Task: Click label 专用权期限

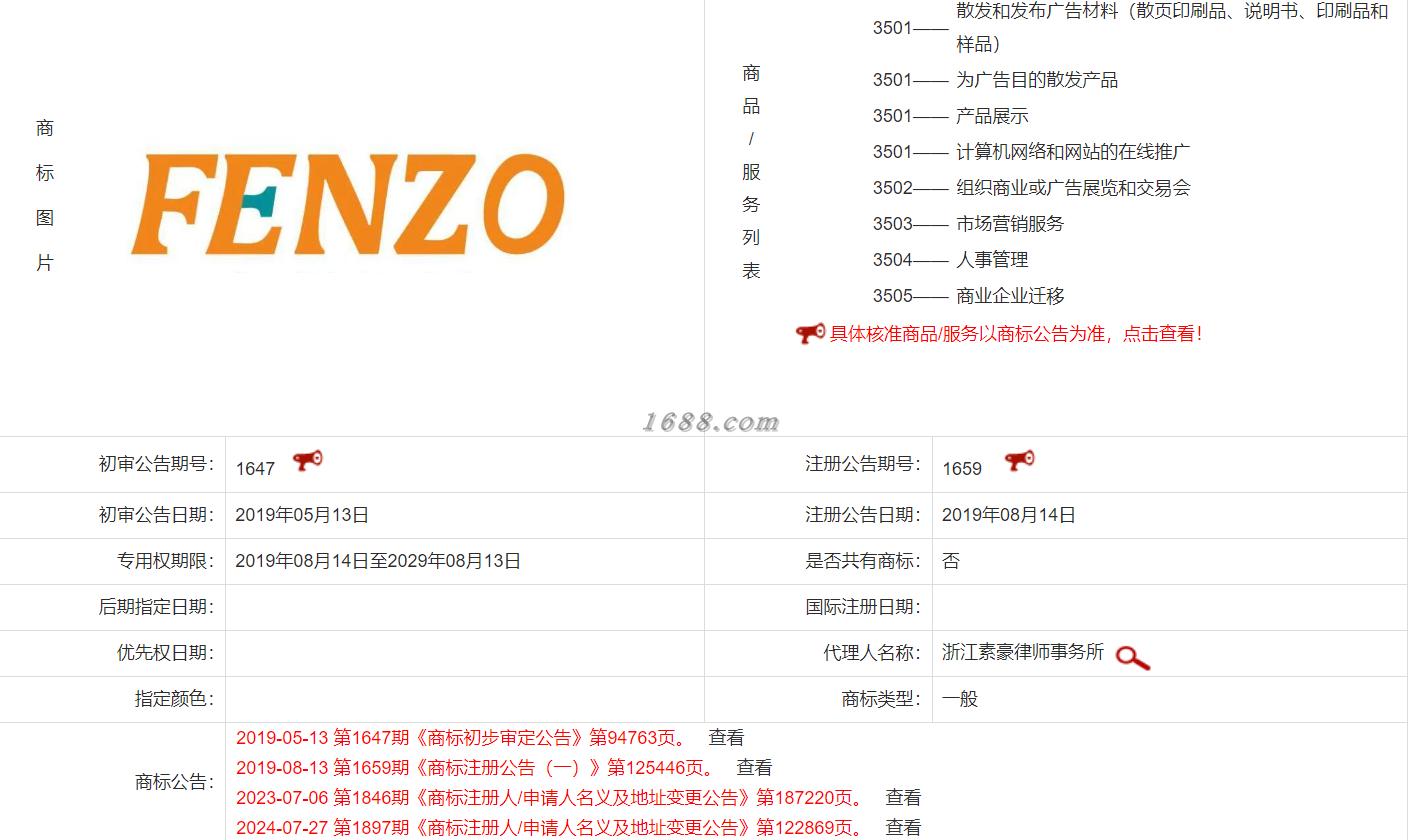Action: coord(165,561)
